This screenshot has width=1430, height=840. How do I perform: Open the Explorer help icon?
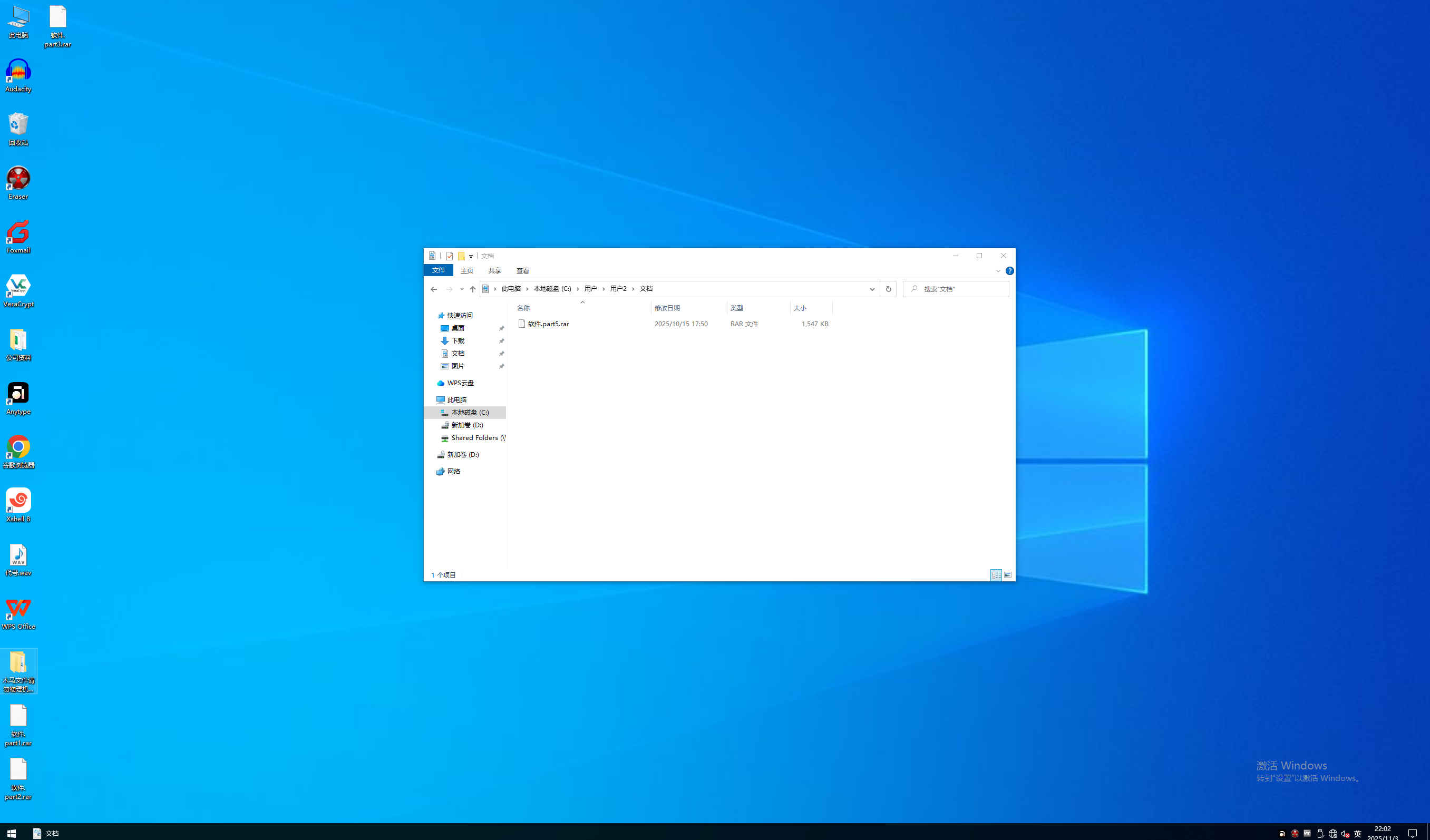tap(1009, 271)
